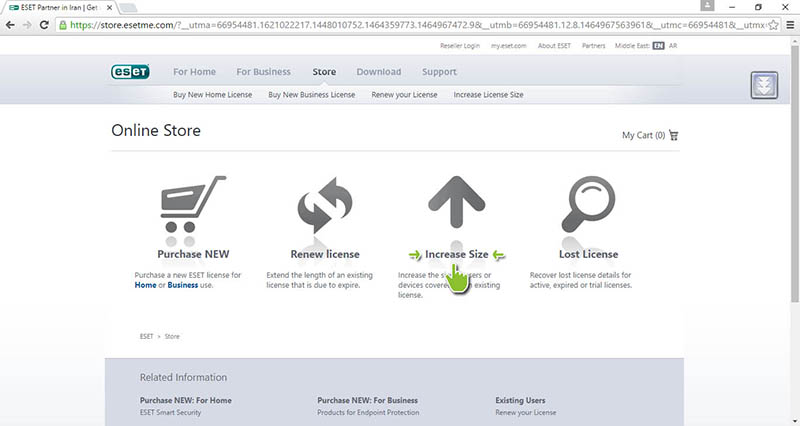Select Renew your License submenu item
Screen dimensions: 800x426
pos(404,94)
